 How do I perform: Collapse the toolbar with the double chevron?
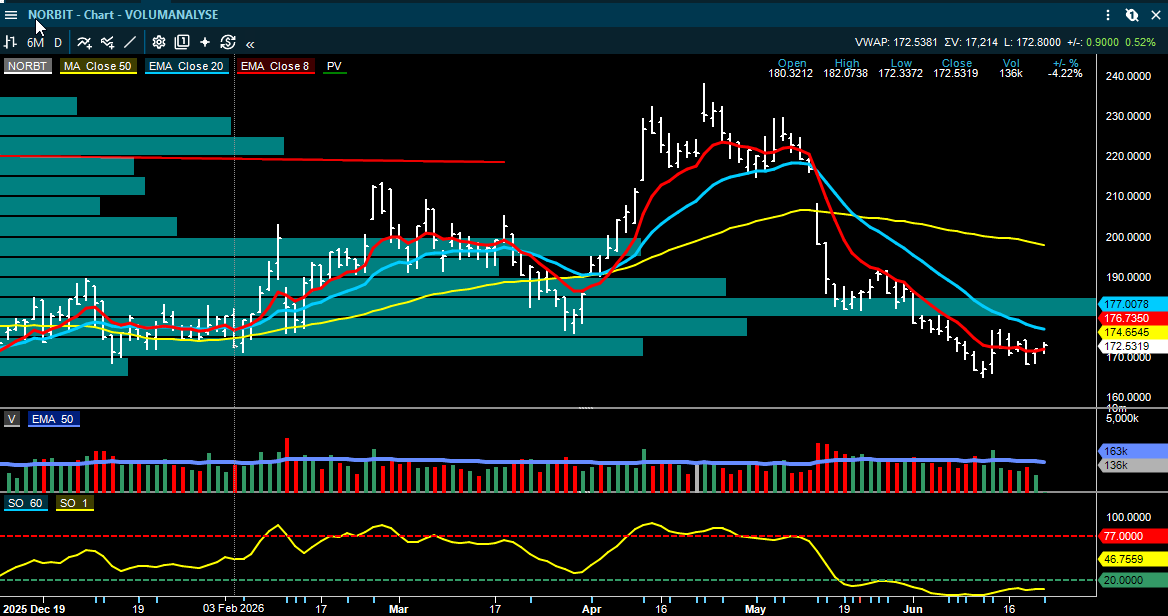250,44
